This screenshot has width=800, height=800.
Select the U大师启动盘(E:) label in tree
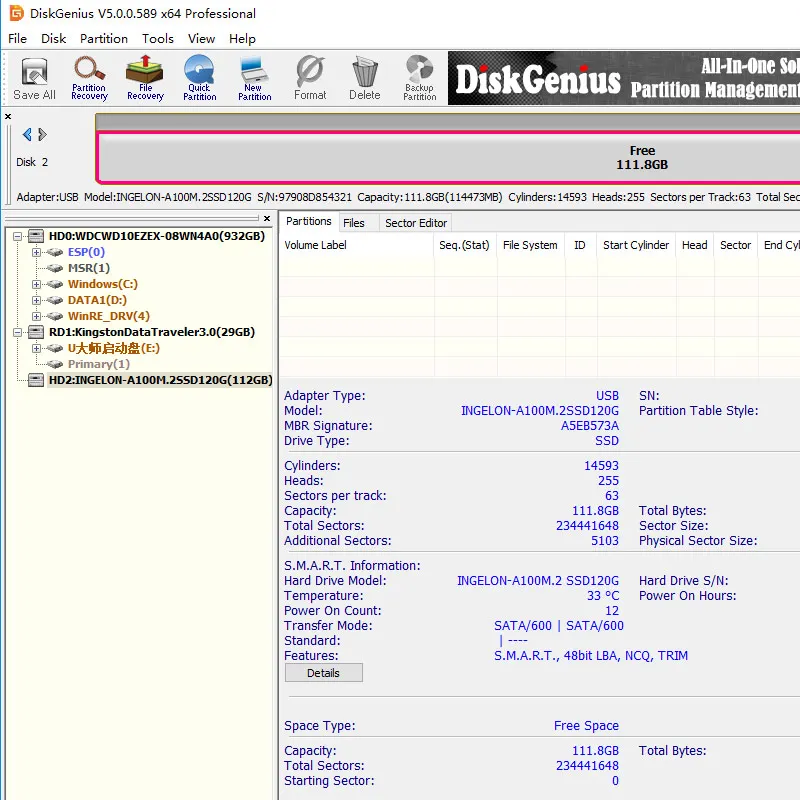coord(114,348)
